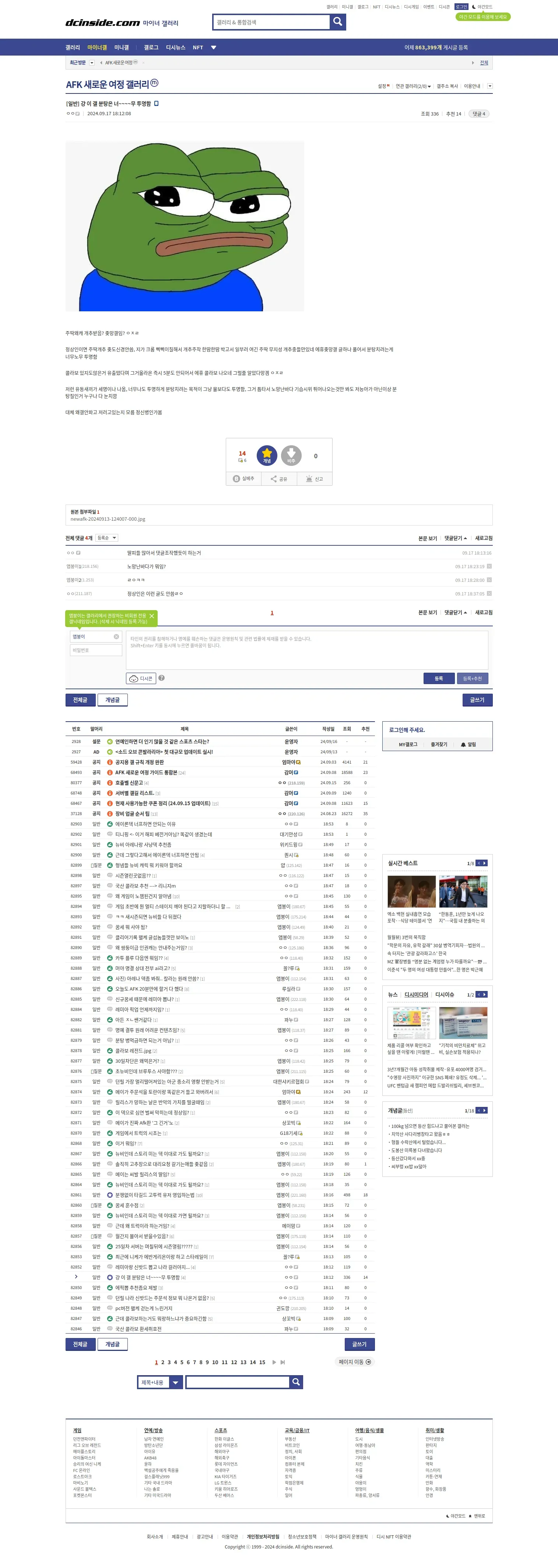Click 개념글 panel next arrow

(485, 1110)
